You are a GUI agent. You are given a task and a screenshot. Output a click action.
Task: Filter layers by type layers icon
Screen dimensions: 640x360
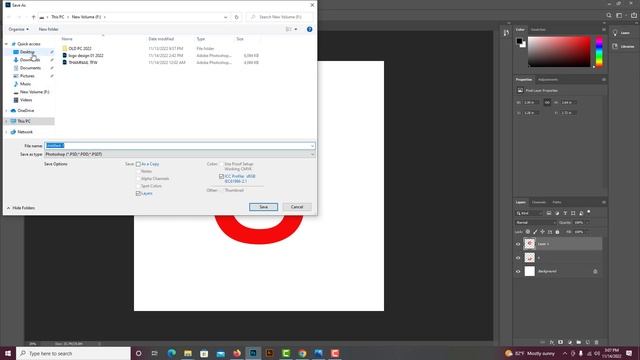point(565,213)
